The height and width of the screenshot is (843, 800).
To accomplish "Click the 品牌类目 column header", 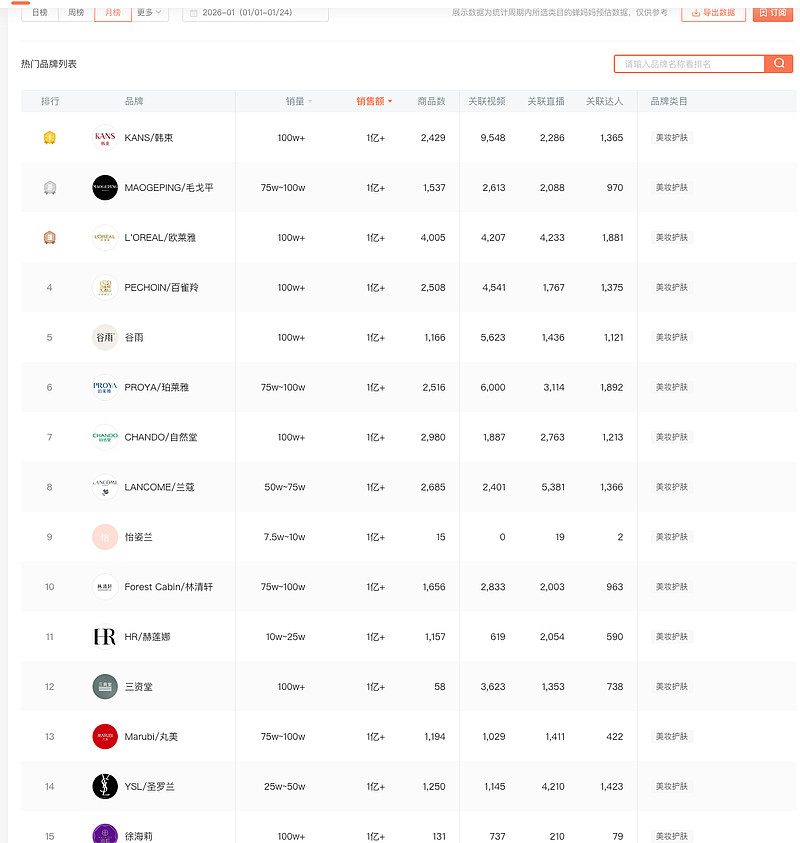I will [x=669, y=101].
